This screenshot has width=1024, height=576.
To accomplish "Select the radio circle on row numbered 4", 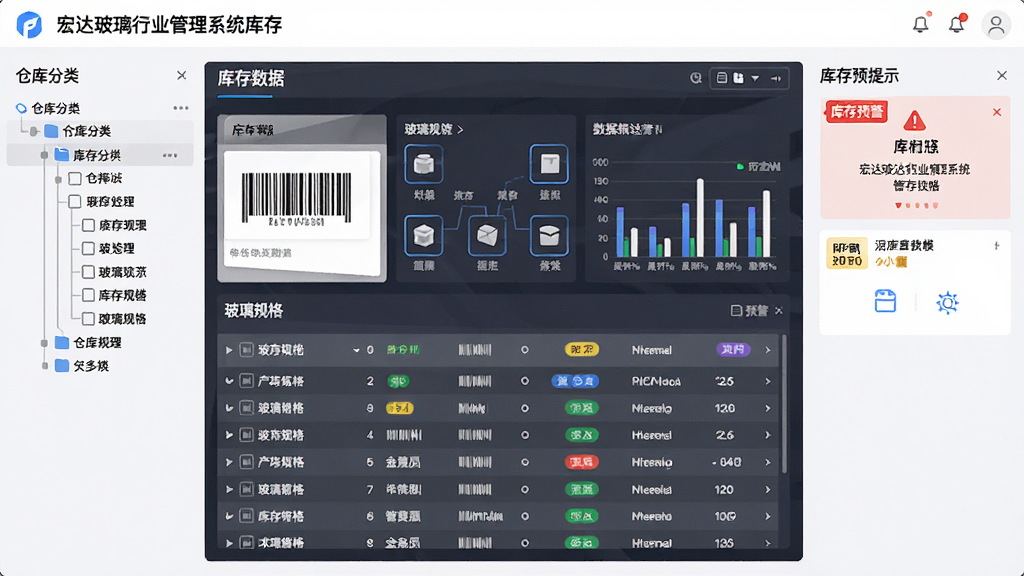I will pos(524,435).
